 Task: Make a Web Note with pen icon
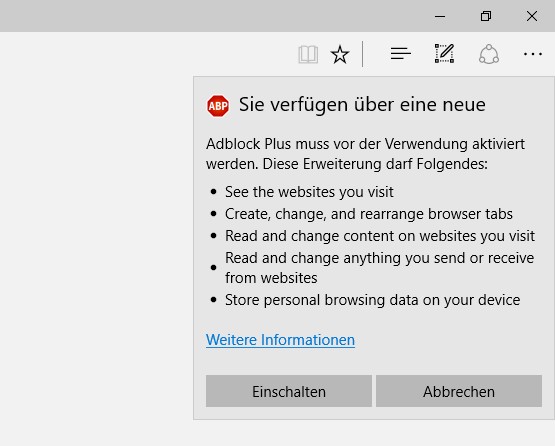coord(444,54)
